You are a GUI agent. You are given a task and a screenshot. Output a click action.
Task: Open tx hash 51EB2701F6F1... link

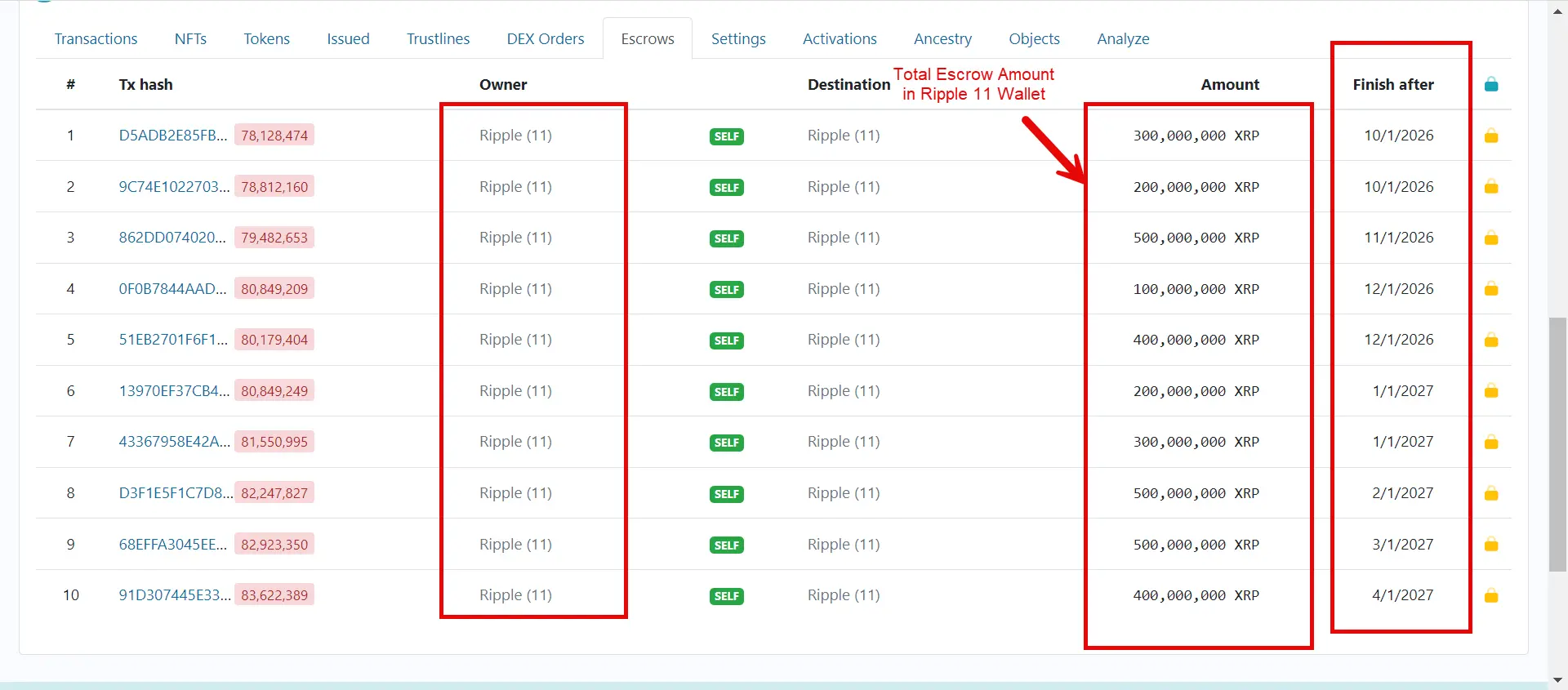[x=173, y=340]
